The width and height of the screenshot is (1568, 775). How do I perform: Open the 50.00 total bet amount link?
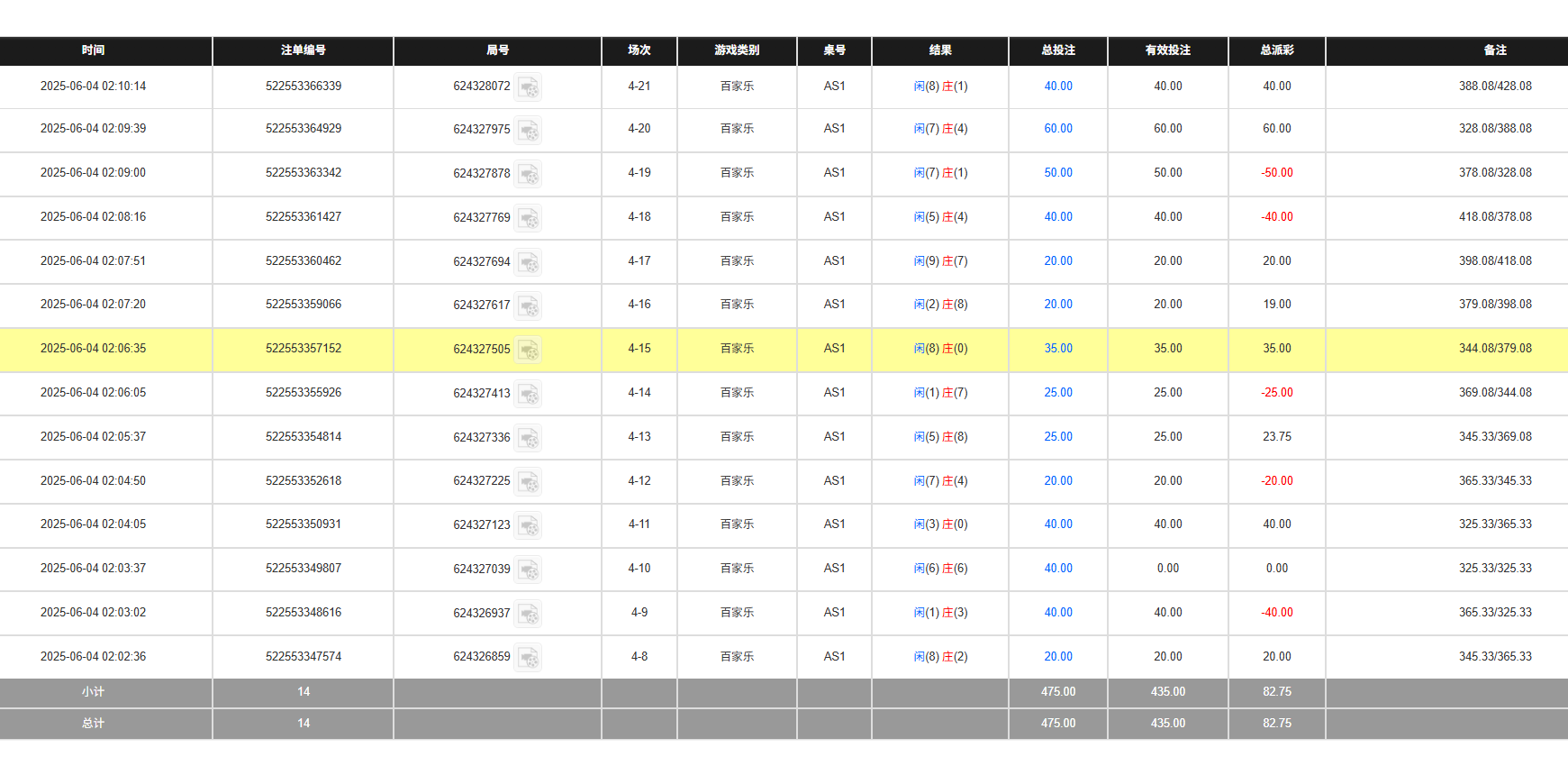click(x=1058, y=173)
